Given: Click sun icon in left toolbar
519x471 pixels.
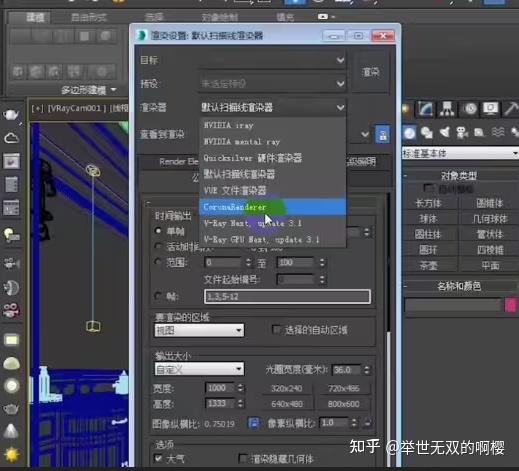Looking at the screenshot, I should tap(11, 455).
